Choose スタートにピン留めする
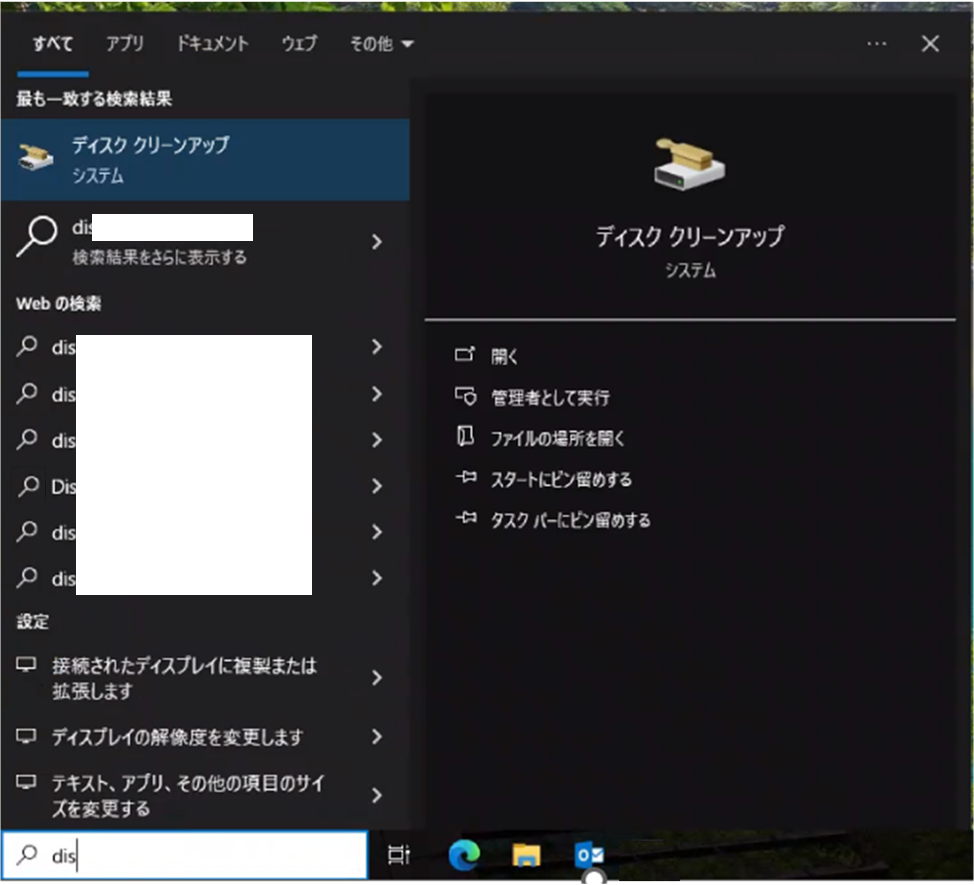 pos(560,479)
